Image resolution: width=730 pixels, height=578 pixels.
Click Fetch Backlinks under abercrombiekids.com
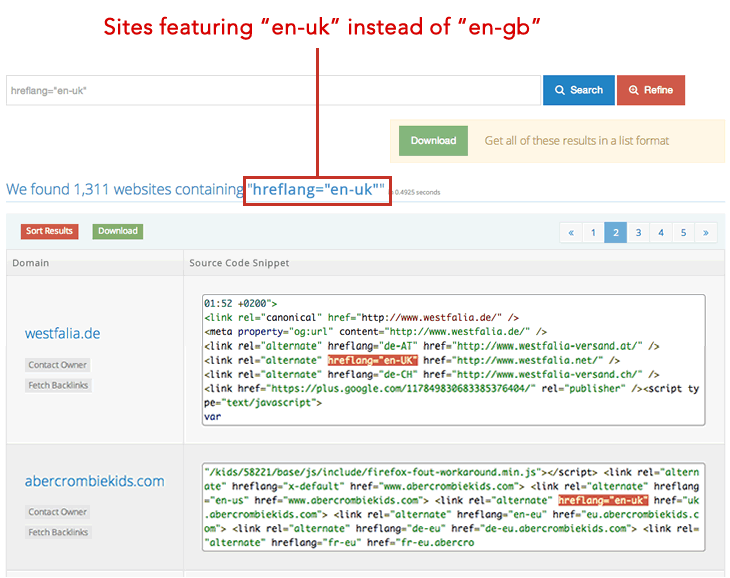[58, 532]
